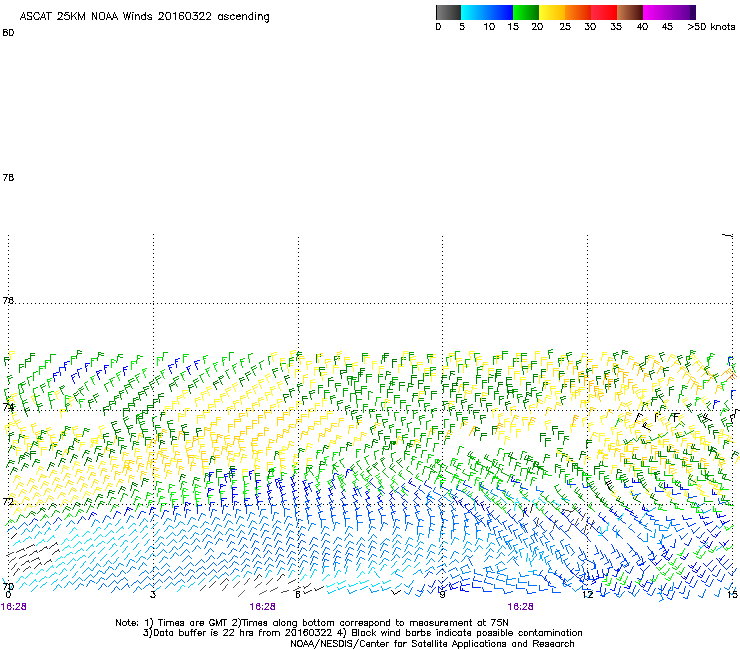Click the '45' label on the color scale
740x650 pixels.
667,27
